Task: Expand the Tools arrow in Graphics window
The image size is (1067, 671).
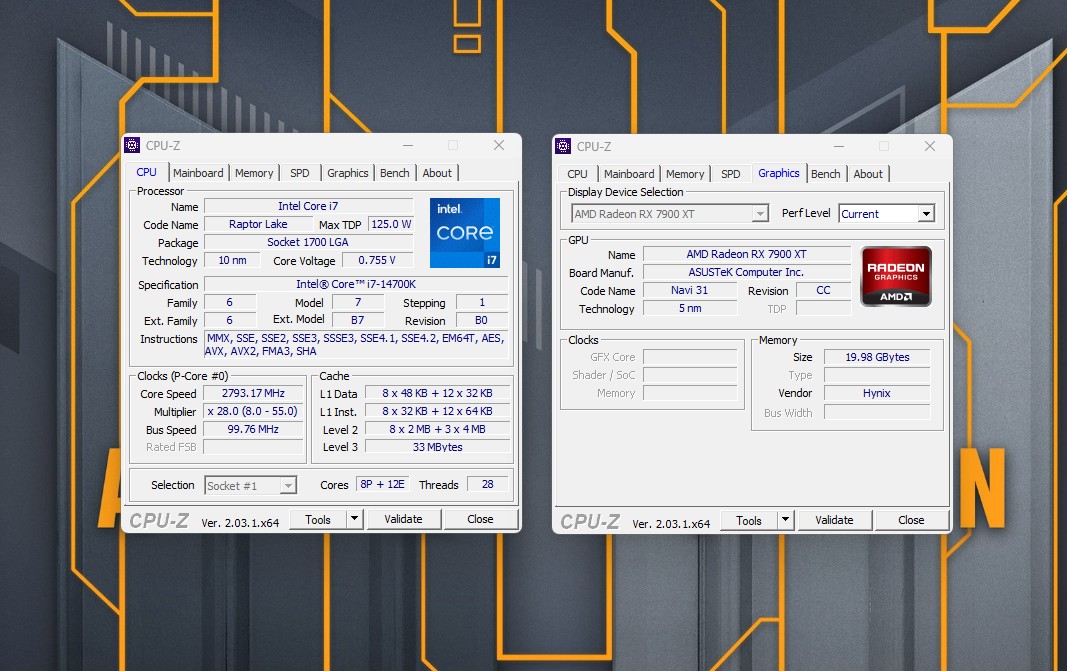Action: [x=785, y=520]
